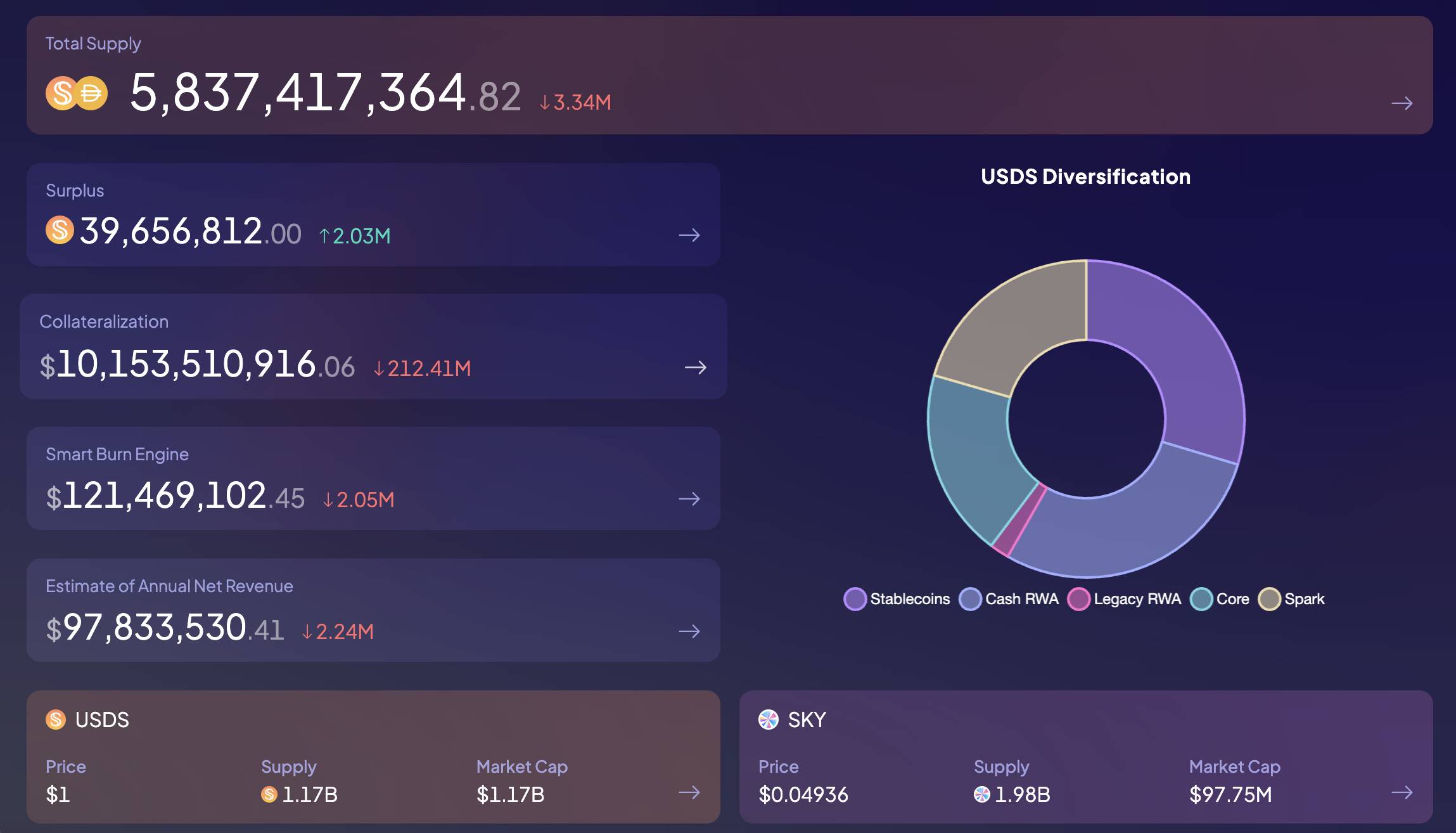Open USDS token card arrow
Screen dimensions: 1456x833
click(689, 792)
